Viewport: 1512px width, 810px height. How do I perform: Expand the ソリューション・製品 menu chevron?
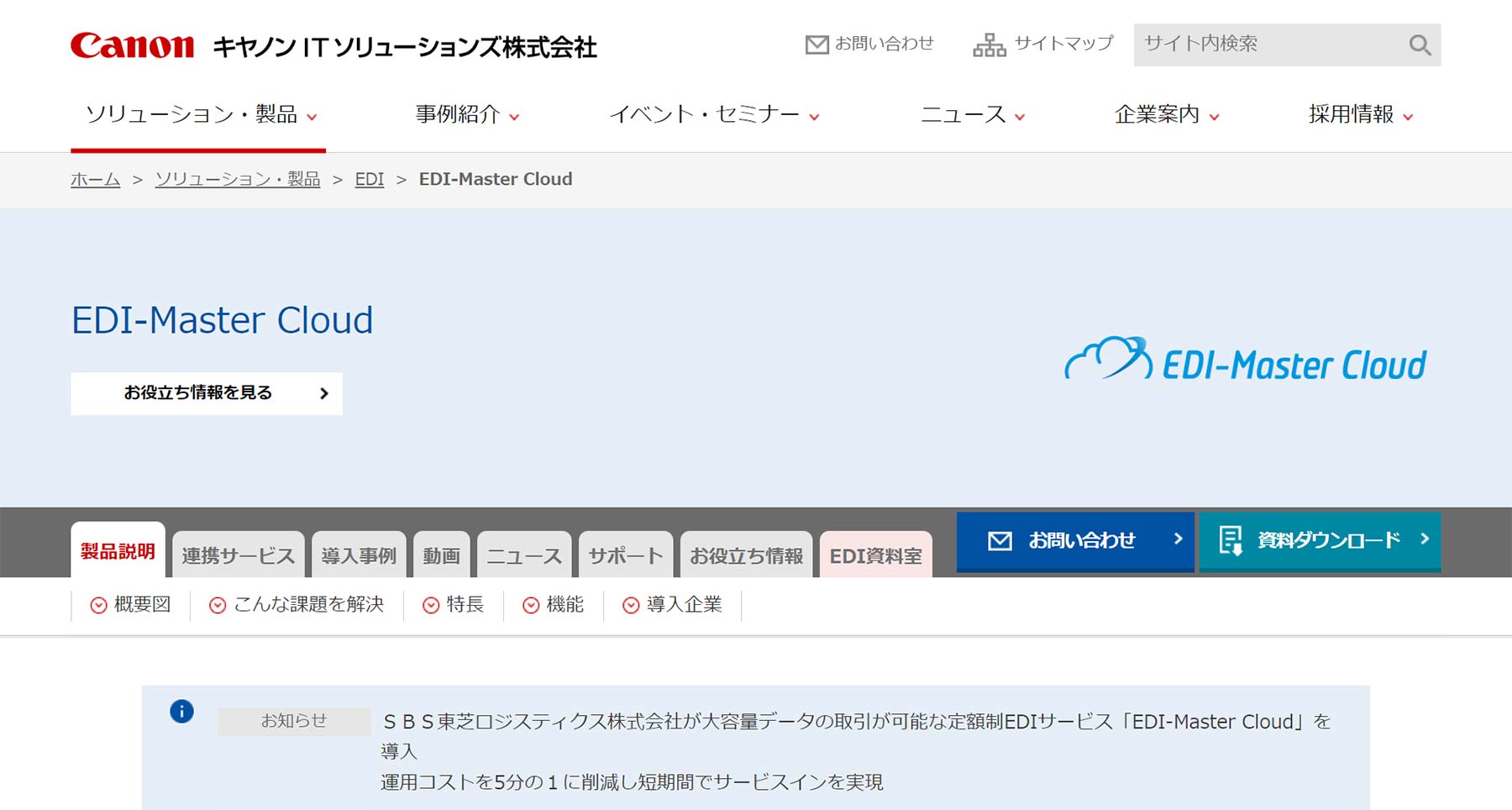click(x=312, y=118)
